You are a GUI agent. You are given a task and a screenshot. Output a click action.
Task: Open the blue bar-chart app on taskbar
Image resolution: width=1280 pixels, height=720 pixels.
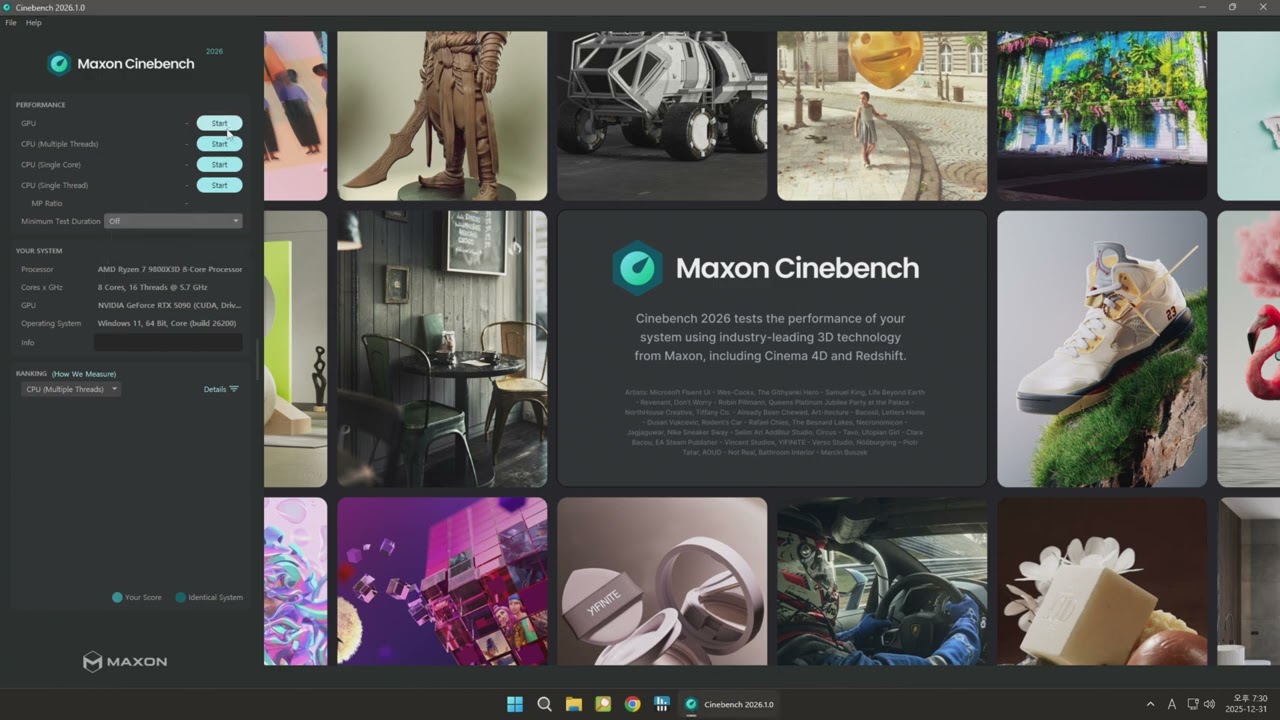[x=661, y=704]
